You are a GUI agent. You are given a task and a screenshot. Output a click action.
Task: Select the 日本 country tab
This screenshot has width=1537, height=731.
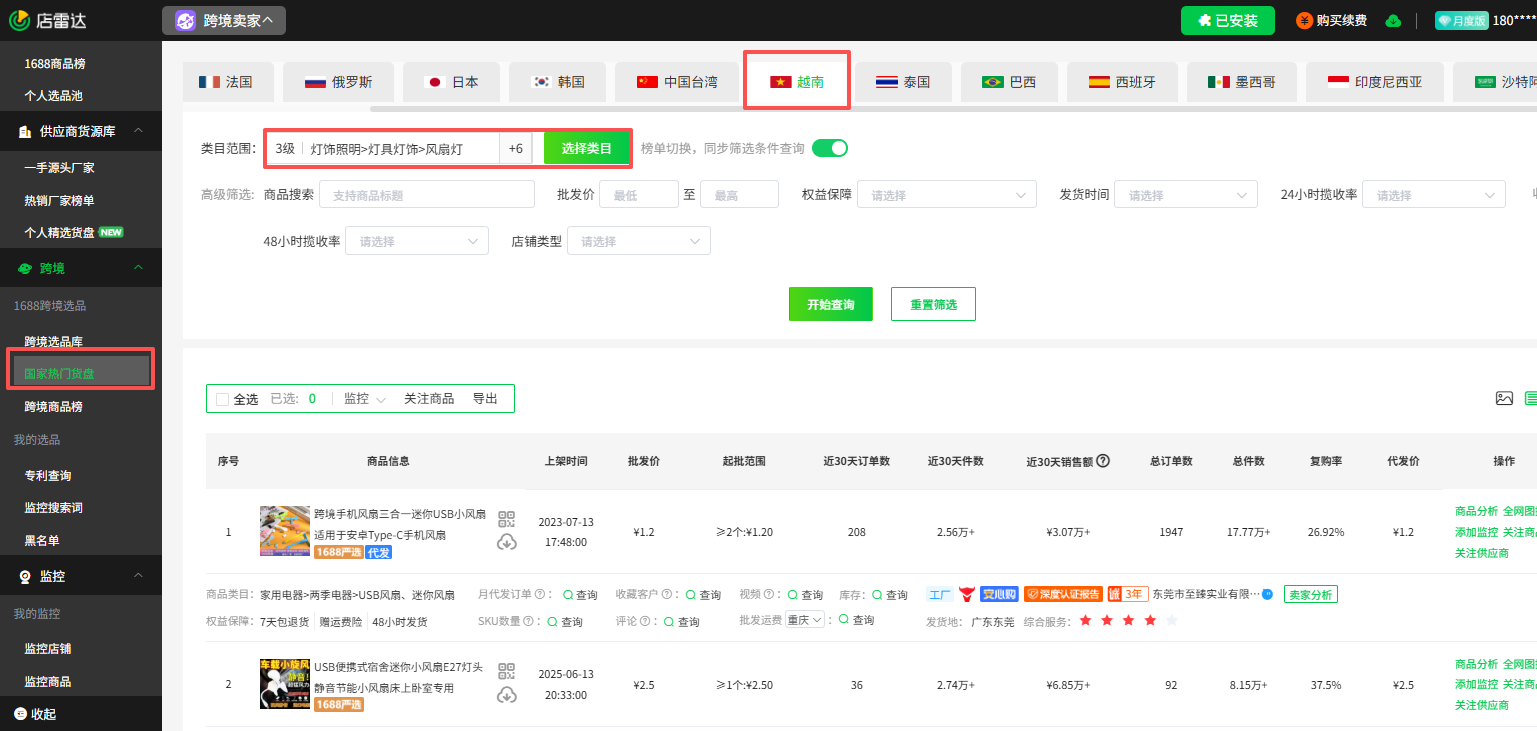click(451, 82)
